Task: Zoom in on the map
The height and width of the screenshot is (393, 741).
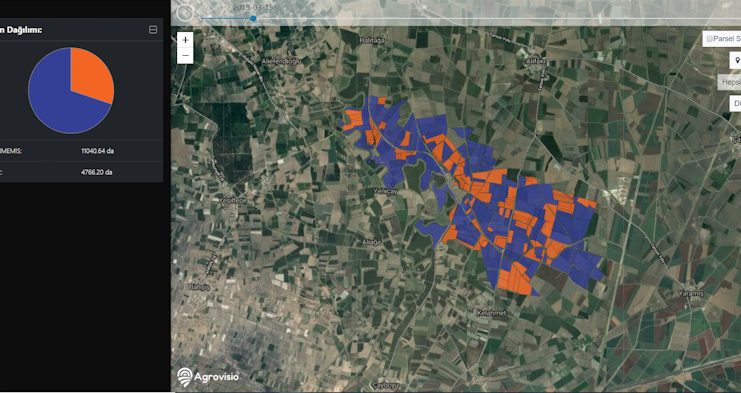Action: [x=185, y=40]
